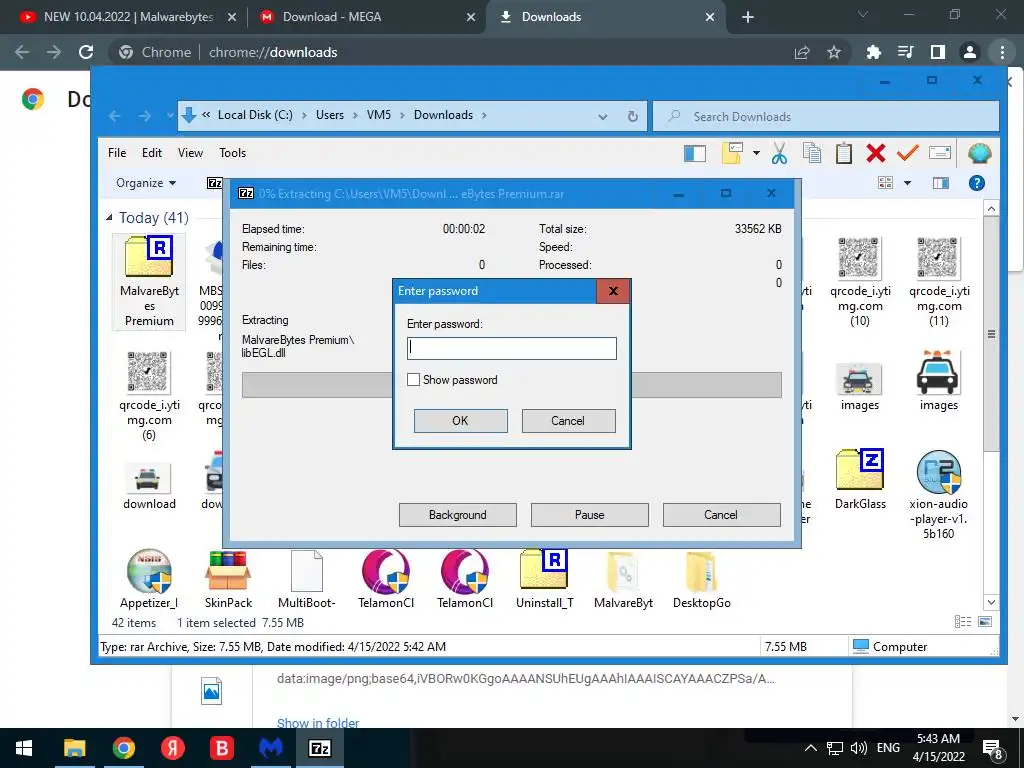The width and height of the screenshot is (1024, 768).
Task: Select the xion-audio-player installer
Action: [x=938, y=495]
